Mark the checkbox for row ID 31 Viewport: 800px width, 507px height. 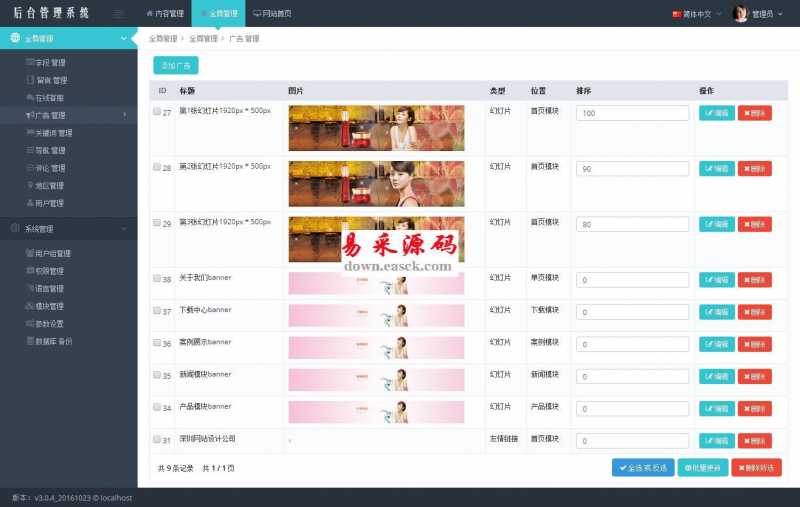point(157,439)
